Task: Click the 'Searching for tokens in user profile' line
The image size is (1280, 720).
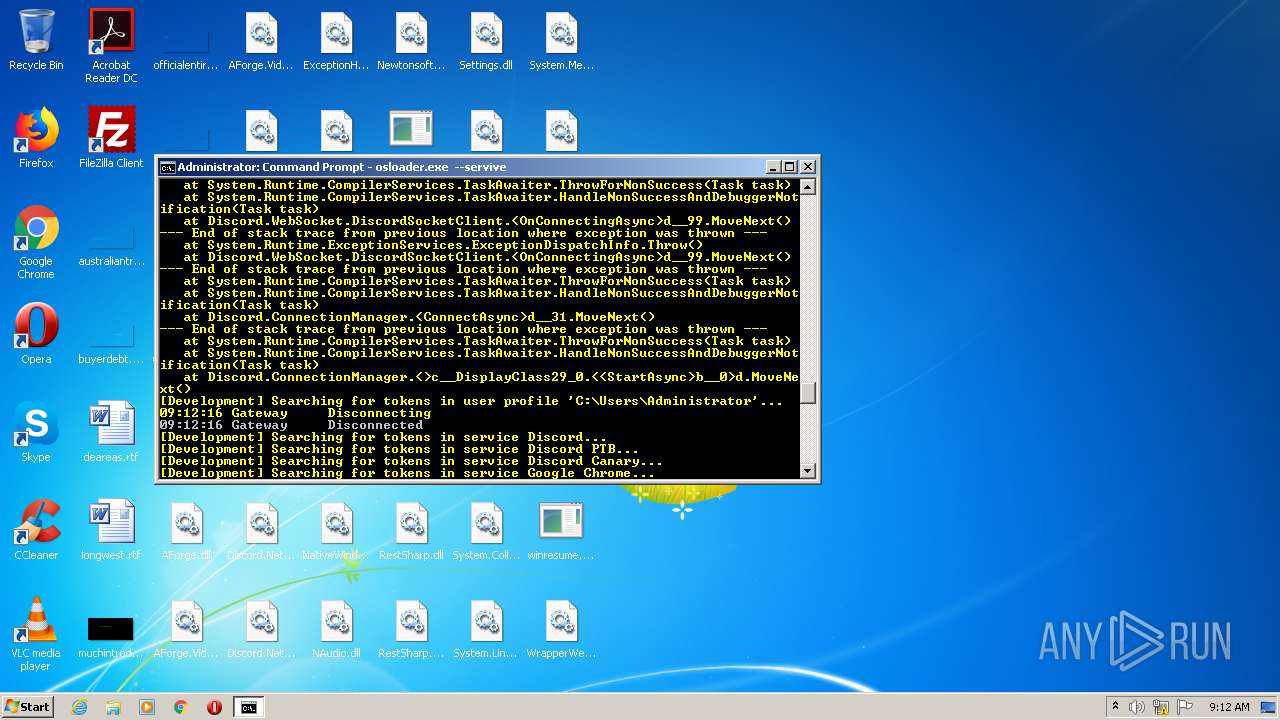Action: [471, 401]
